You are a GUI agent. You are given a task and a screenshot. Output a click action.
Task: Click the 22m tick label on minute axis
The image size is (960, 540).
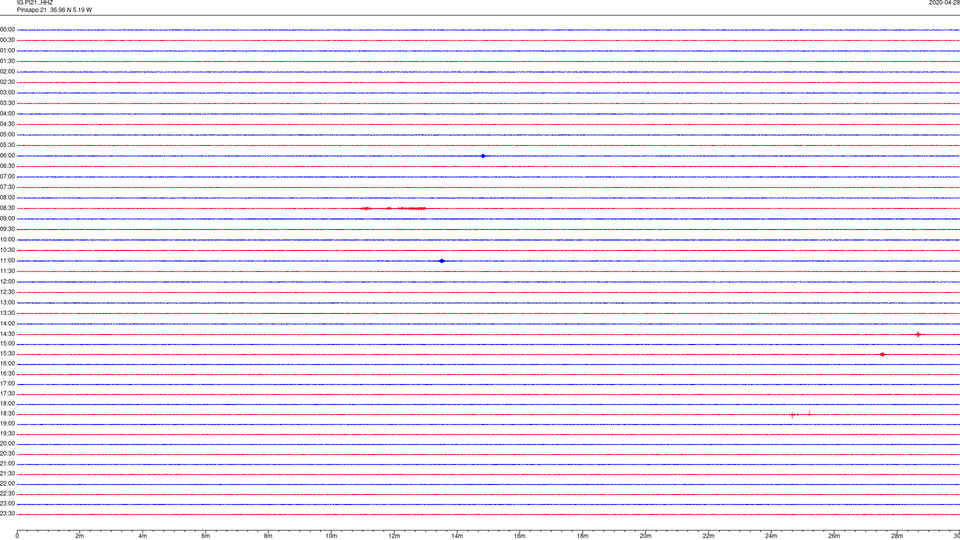708,536
